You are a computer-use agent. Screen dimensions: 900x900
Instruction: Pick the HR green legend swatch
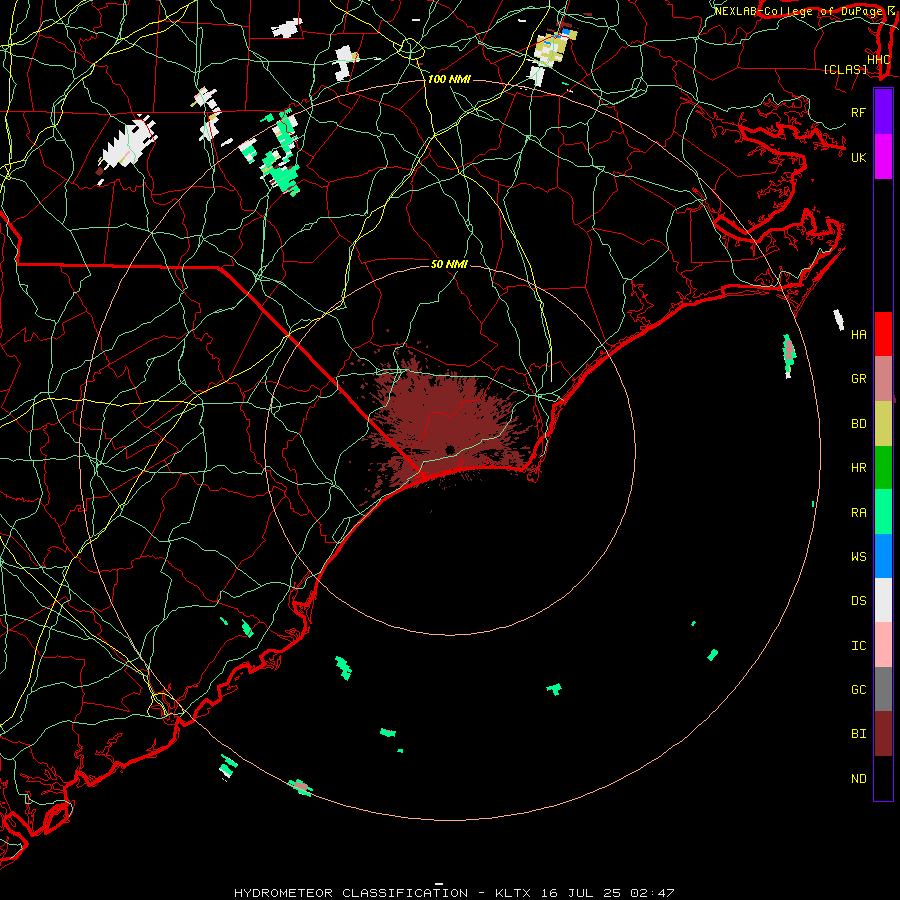[x=883, y=467]
